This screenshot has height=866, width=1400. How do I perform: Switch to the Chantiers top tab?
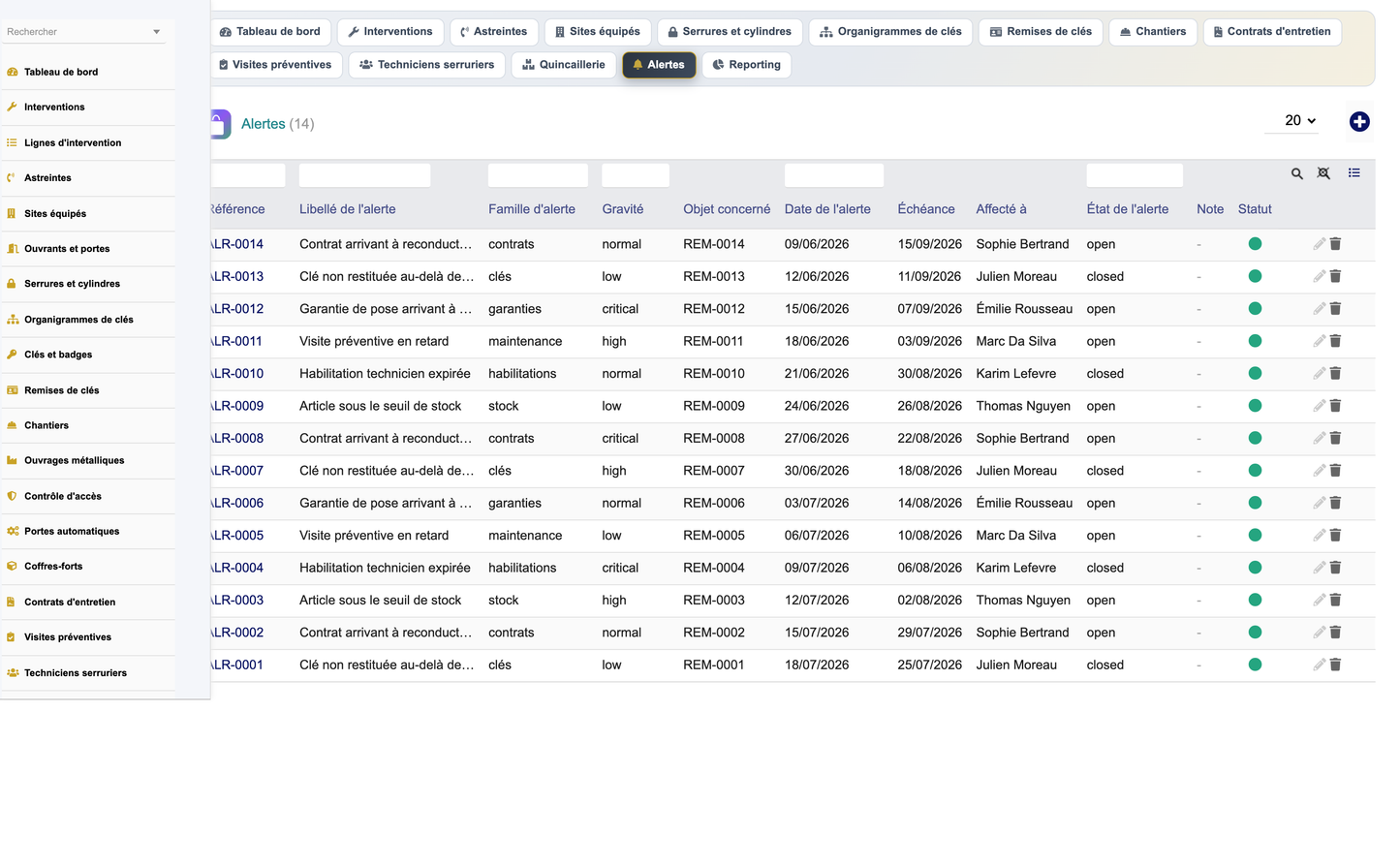click(x=1153, y=32)
